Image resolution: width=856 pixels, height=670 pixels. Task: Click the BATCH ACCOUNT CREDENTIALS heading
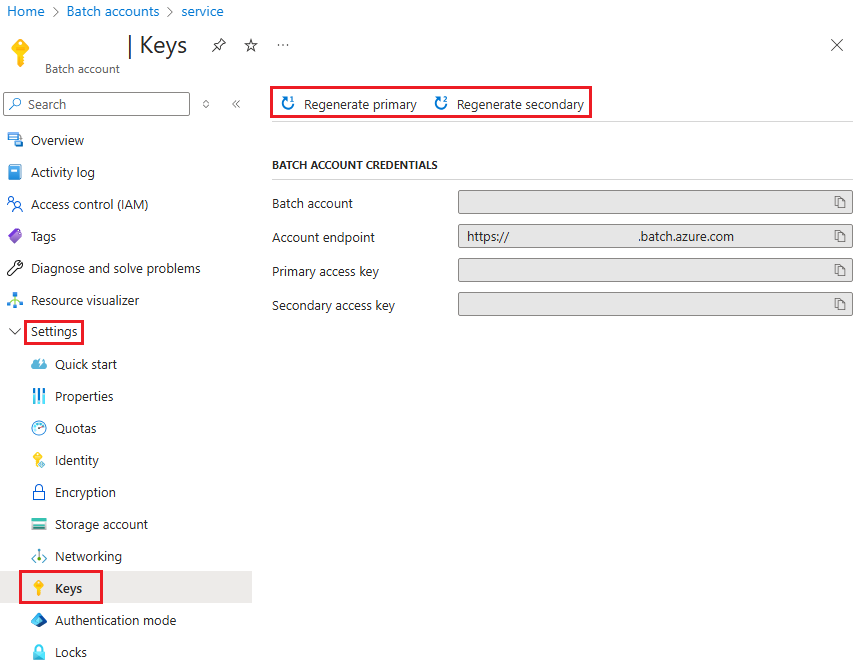355,165
